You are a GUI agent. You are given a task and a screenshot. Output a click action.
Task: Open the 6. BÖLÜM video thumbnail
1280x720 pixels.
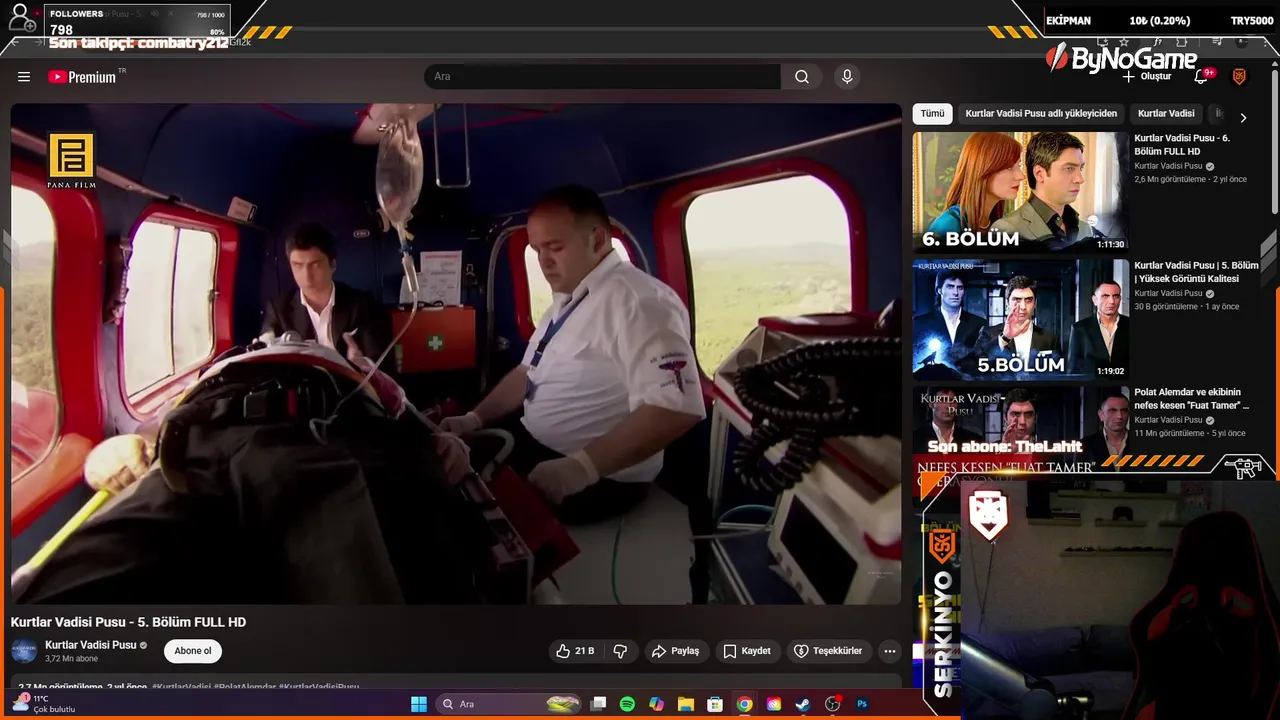point(1020,192)
